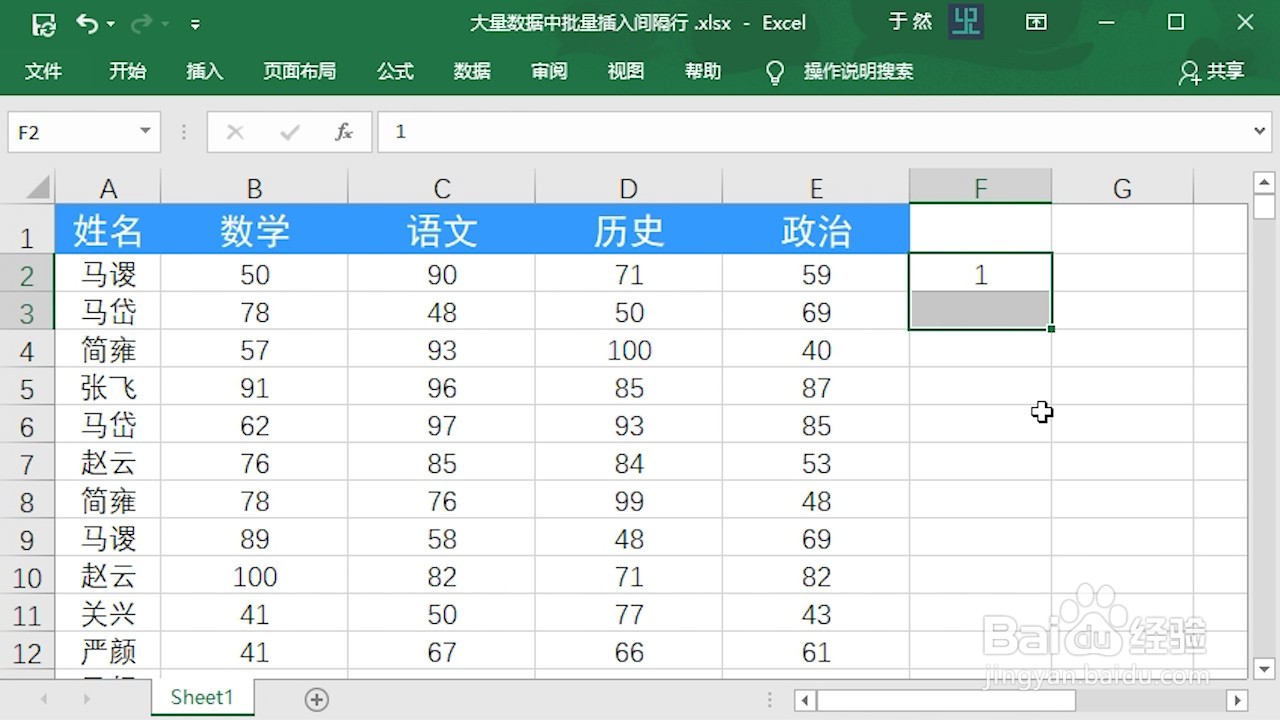Click the 政治 header cell

[816, 230]
